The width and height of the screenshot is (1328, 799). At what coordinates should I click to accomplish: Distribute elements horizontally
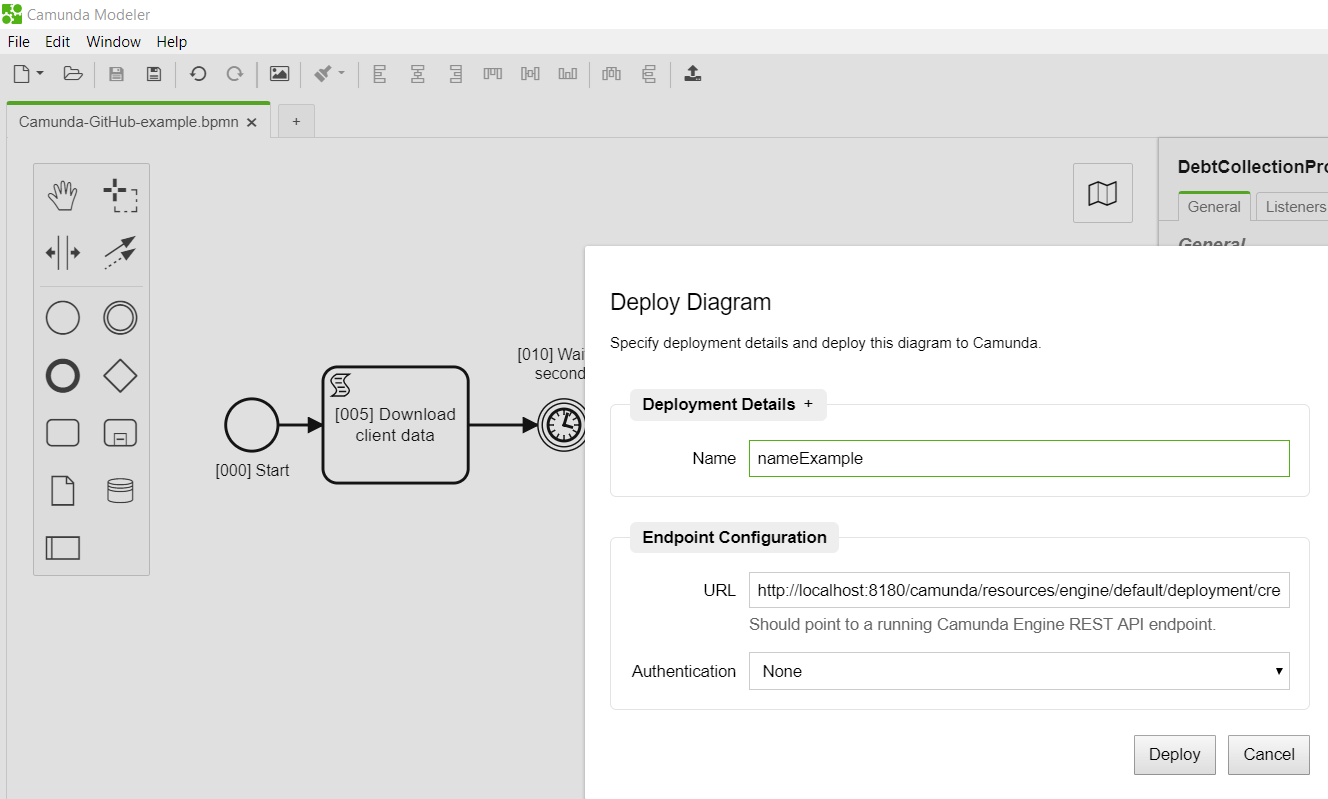tap(611, 73)
